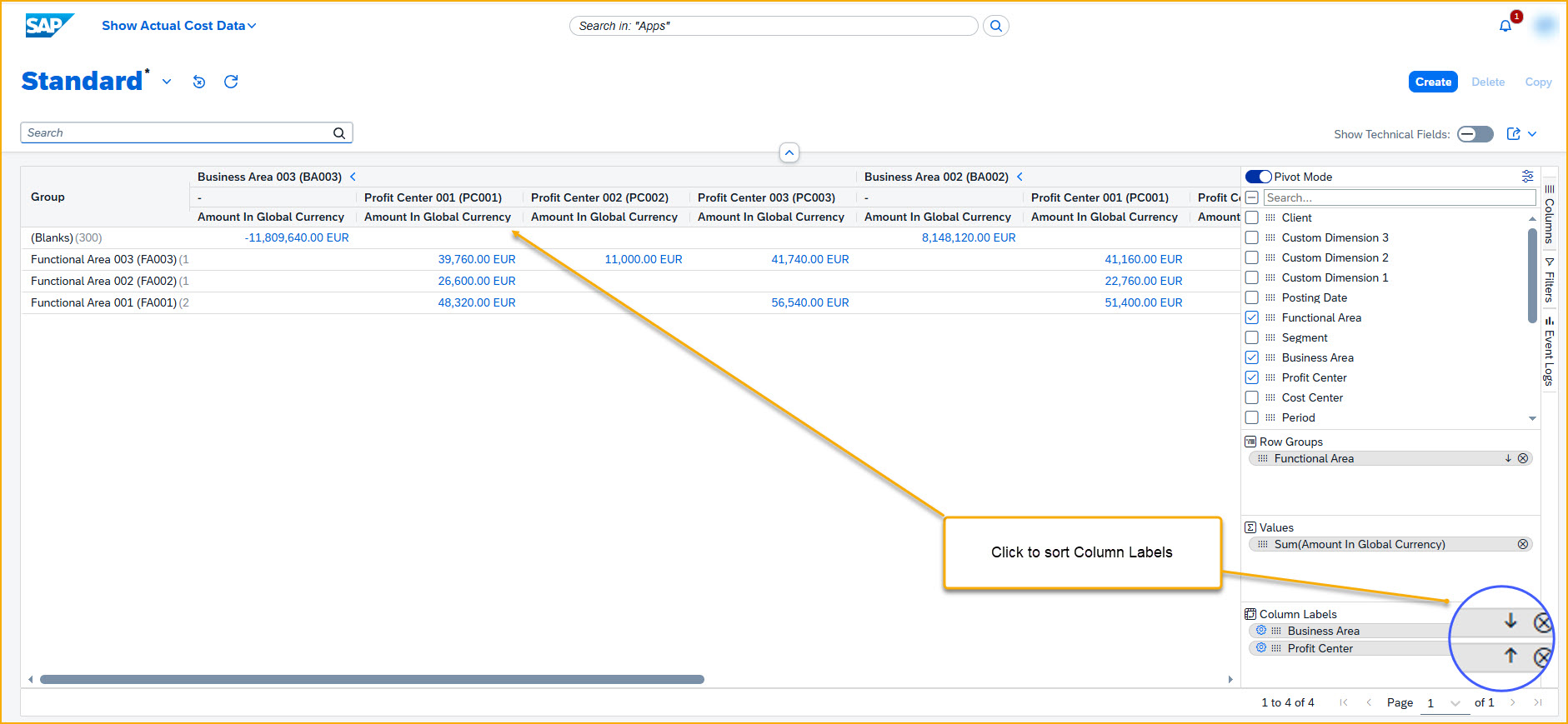Click gear icon on Profit Center column label
This screenshot has width=1568, height=724.
pyautogui.click(x=1261, y=648)
